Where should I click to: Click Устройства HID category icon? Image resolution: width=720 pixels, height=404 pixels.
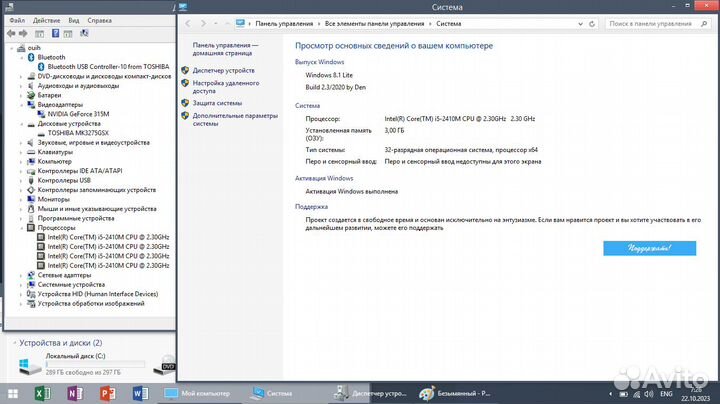[31, 294]
